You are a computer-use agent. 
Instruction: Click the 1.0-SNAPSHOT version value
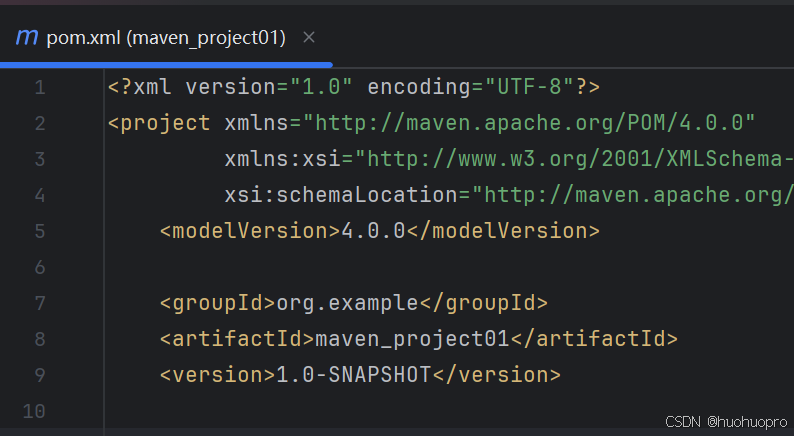[x=353, y=375]
